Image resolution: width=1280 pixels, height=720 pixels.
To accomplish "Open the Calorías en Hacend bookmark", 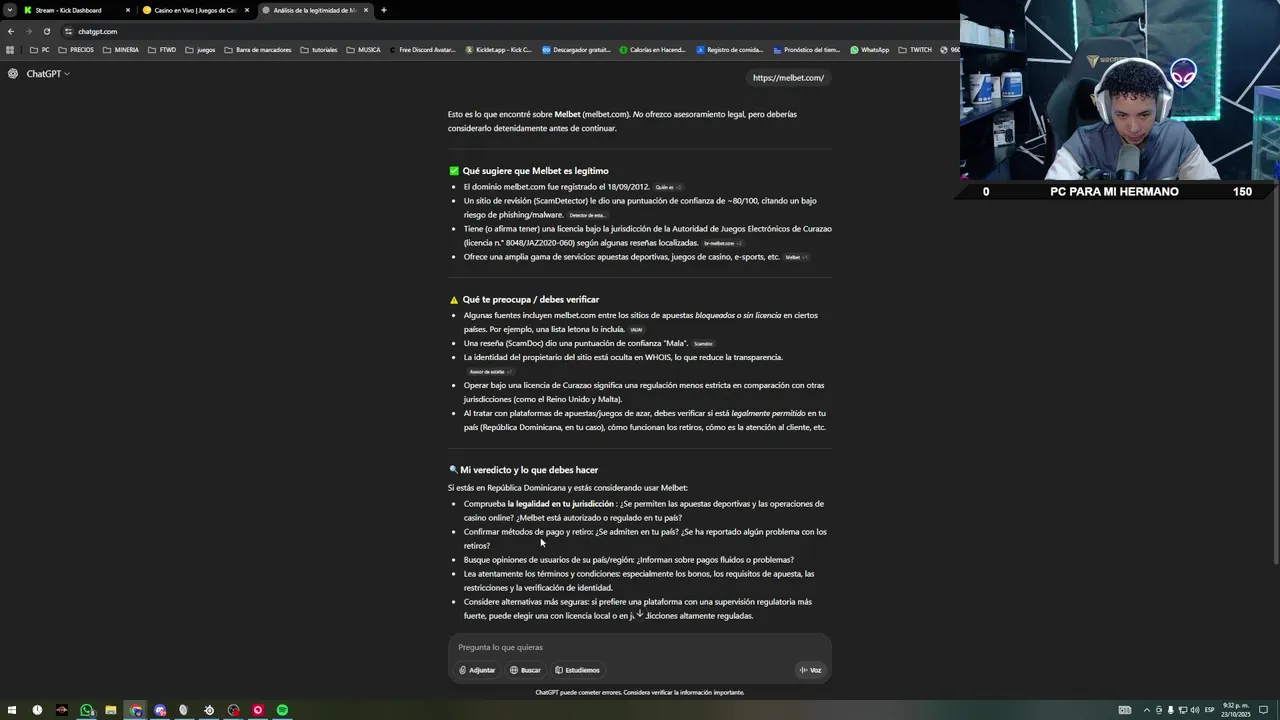I will 653,50.
